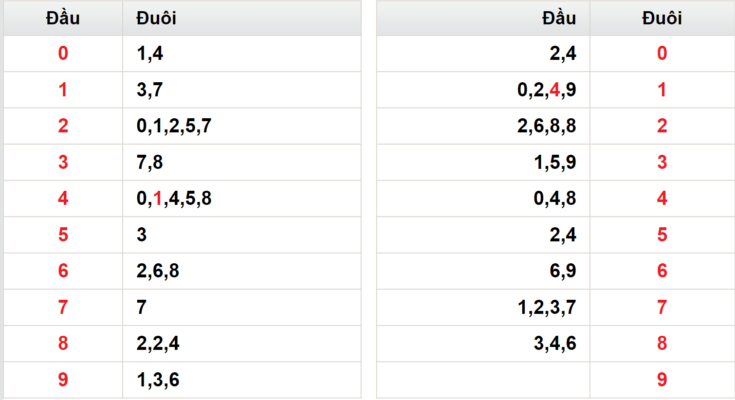This screenshot has width=735, height=400.
Task: Click the cell showing 2,6,8
Action: point(242,271)
